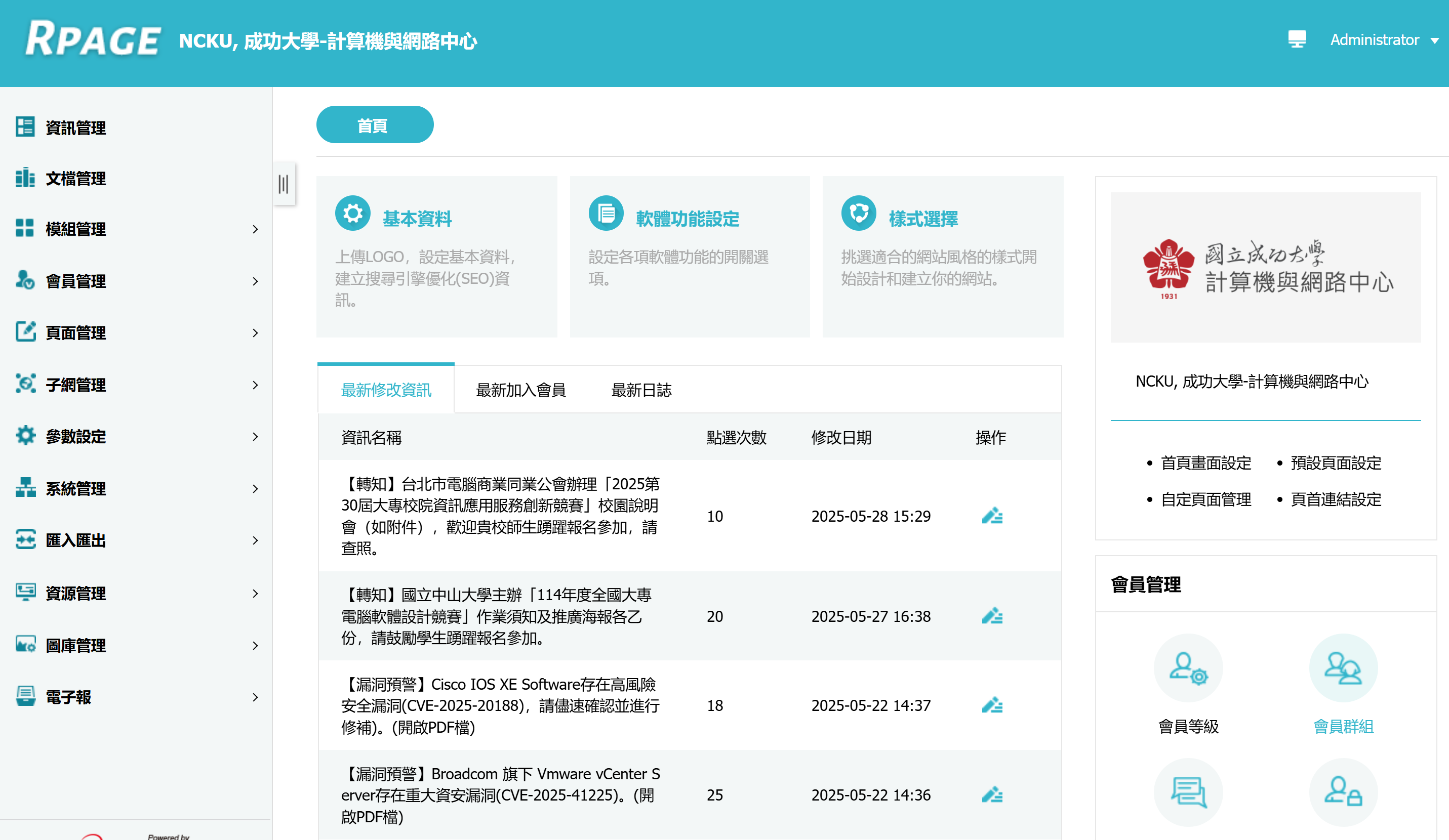Click the 子網管理 icon
1449x840 pixels.
tap(25, 383)
